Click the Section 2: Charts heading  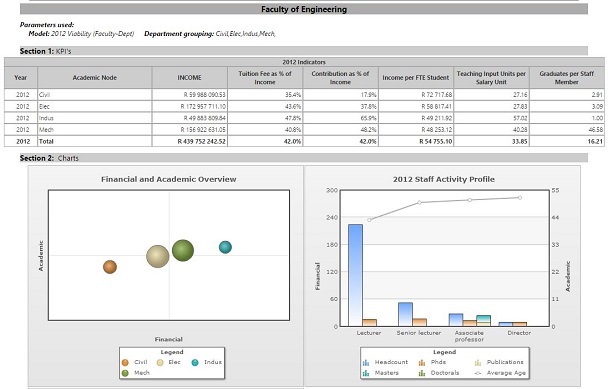pyautogui.click(x=304, y=158)
